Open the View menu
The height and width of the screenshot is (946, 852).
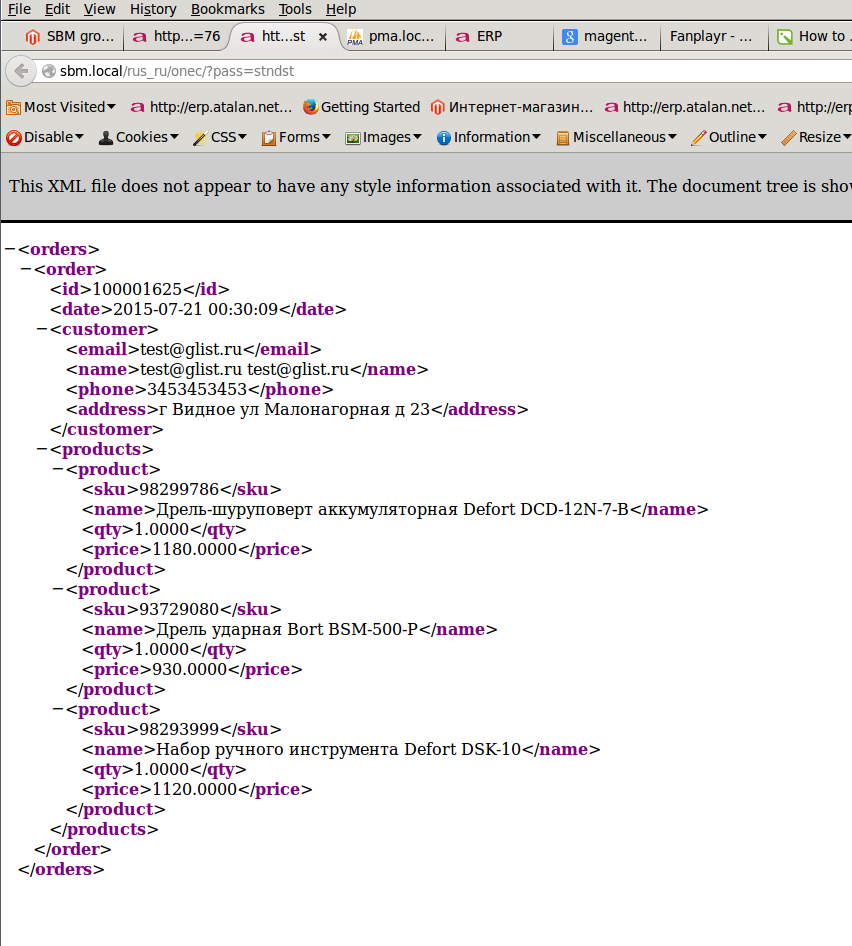(100, 9)
